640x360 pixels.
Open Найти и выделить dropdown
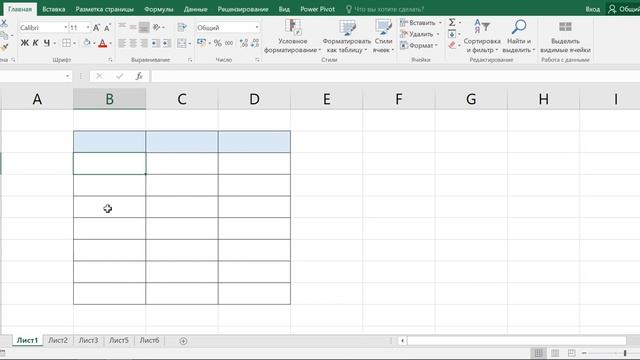point(519,36)
